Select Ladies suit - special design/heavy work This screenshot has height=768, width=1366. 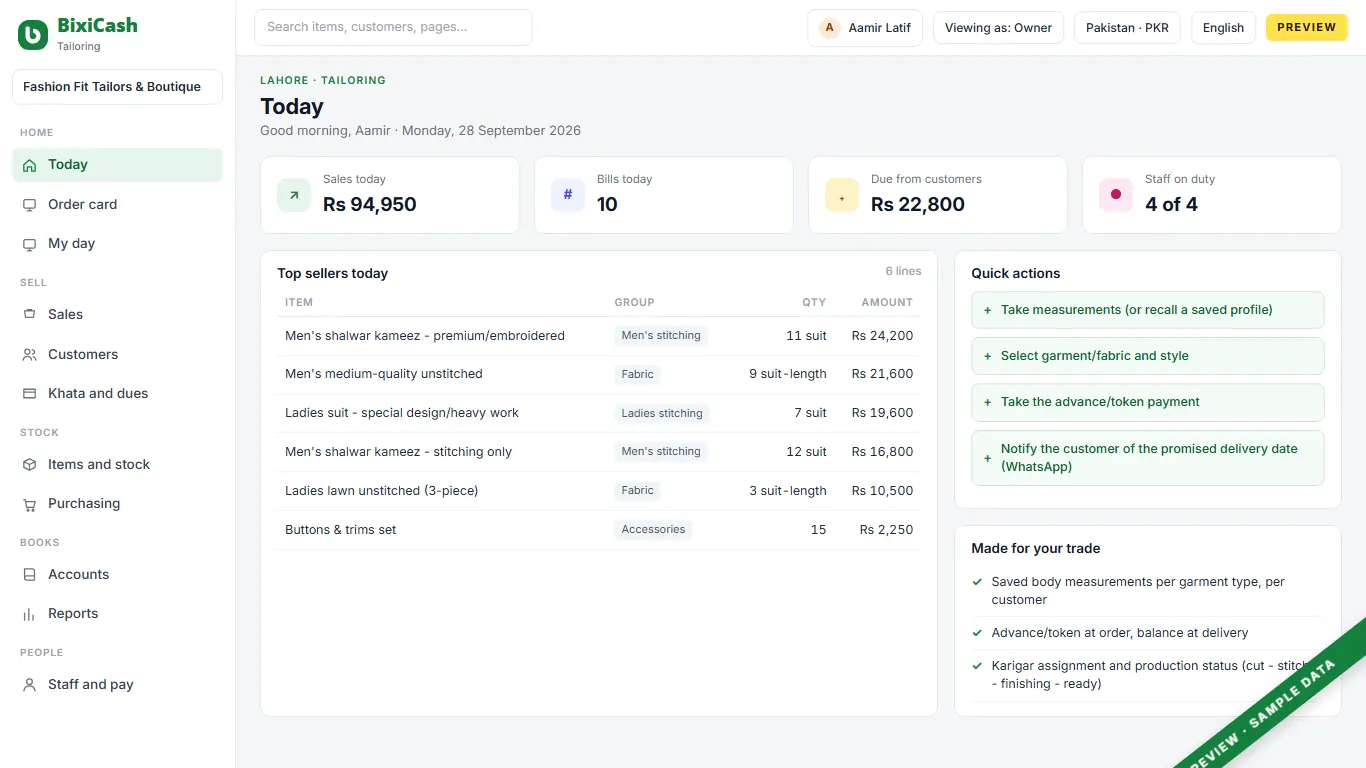click(402, 413)
